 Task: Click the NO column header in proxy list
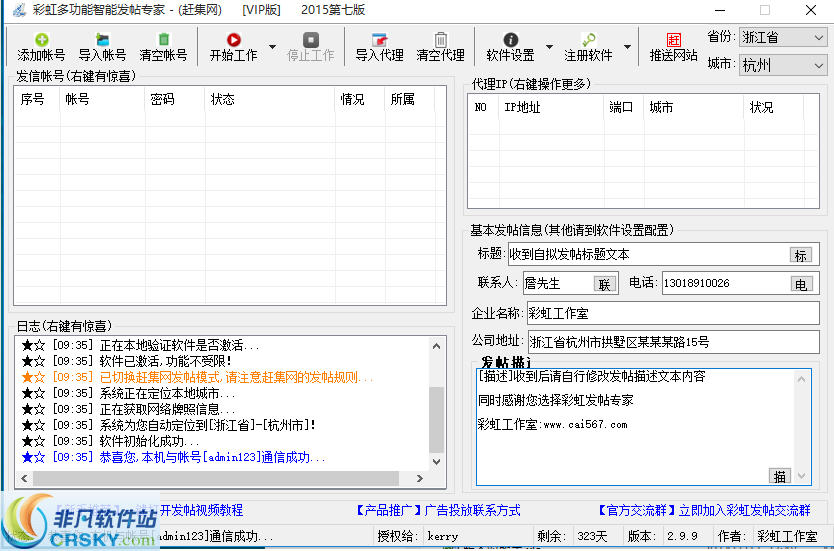(483, 107)
